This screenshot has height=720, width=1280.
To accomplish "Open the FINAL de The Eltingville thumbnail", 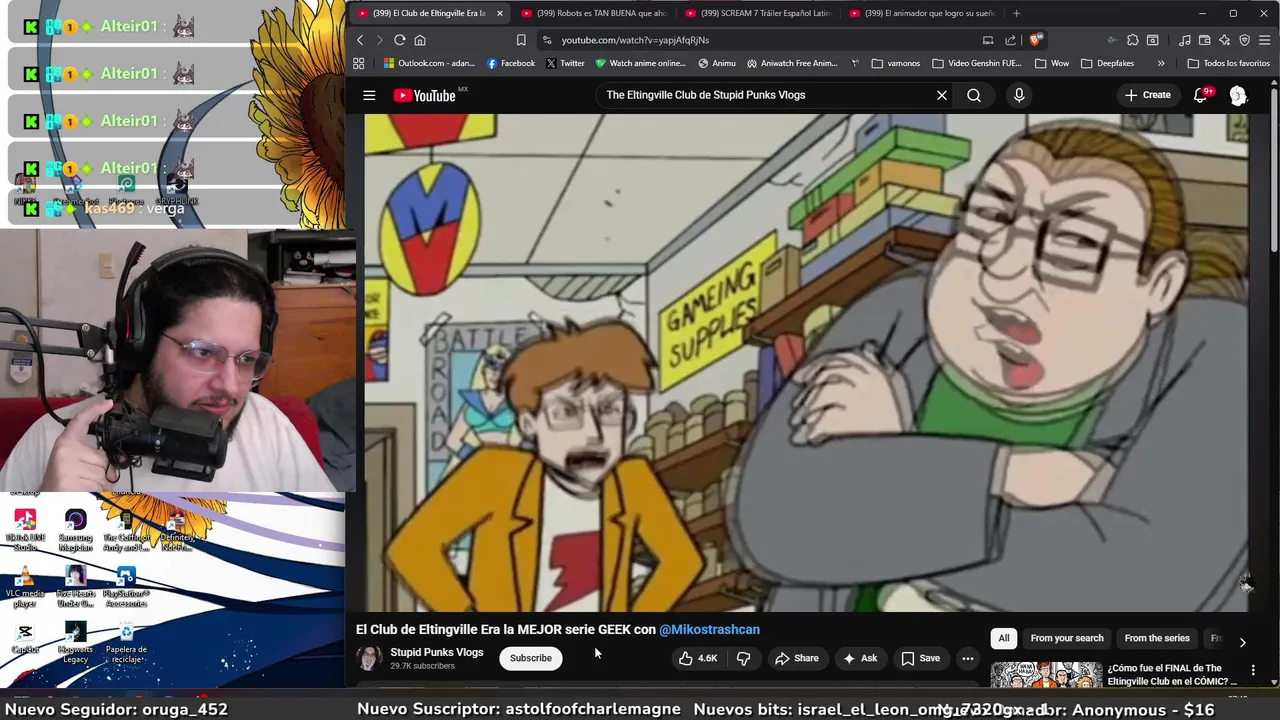I will click(x=1046, y=676).
